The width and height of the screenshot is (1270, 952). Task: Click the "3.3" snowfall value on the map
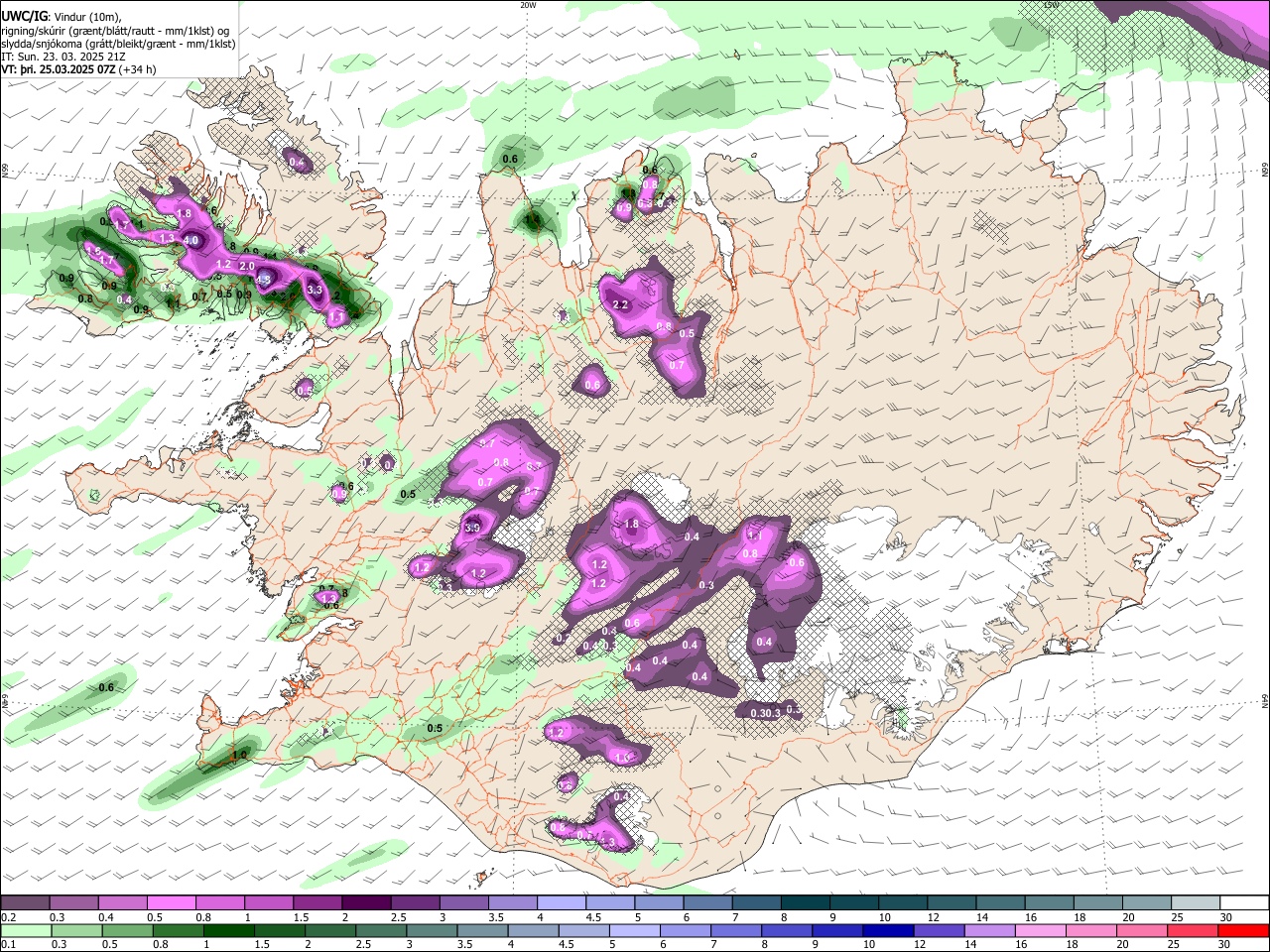tap(316, 290)
